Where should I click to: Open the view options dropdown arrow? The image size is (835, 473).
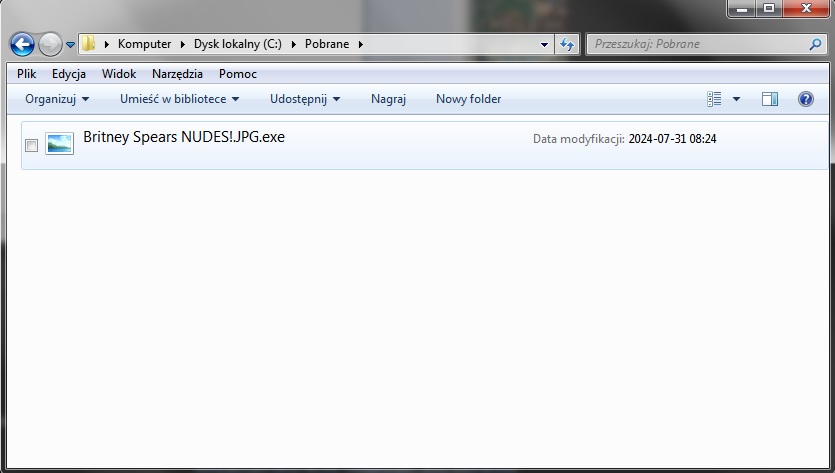(736, 99)
